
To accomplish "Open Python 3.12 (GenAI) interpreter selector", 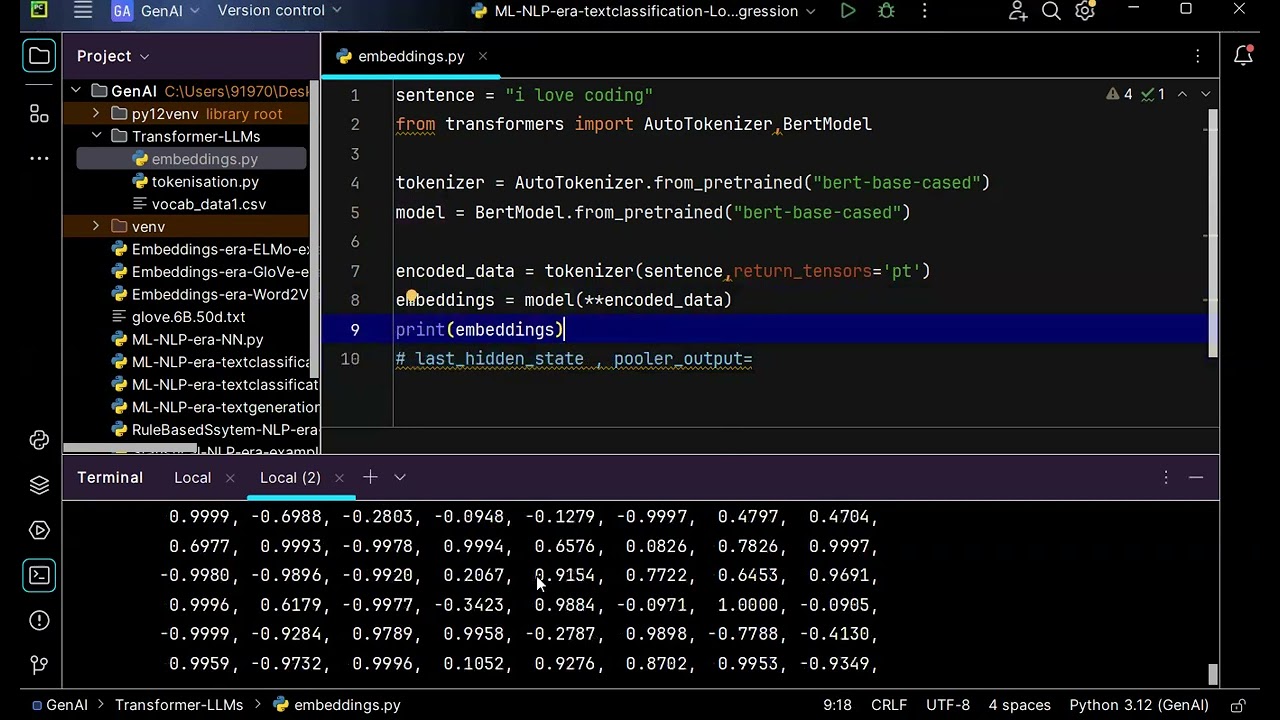I will tap(1139, 705).
